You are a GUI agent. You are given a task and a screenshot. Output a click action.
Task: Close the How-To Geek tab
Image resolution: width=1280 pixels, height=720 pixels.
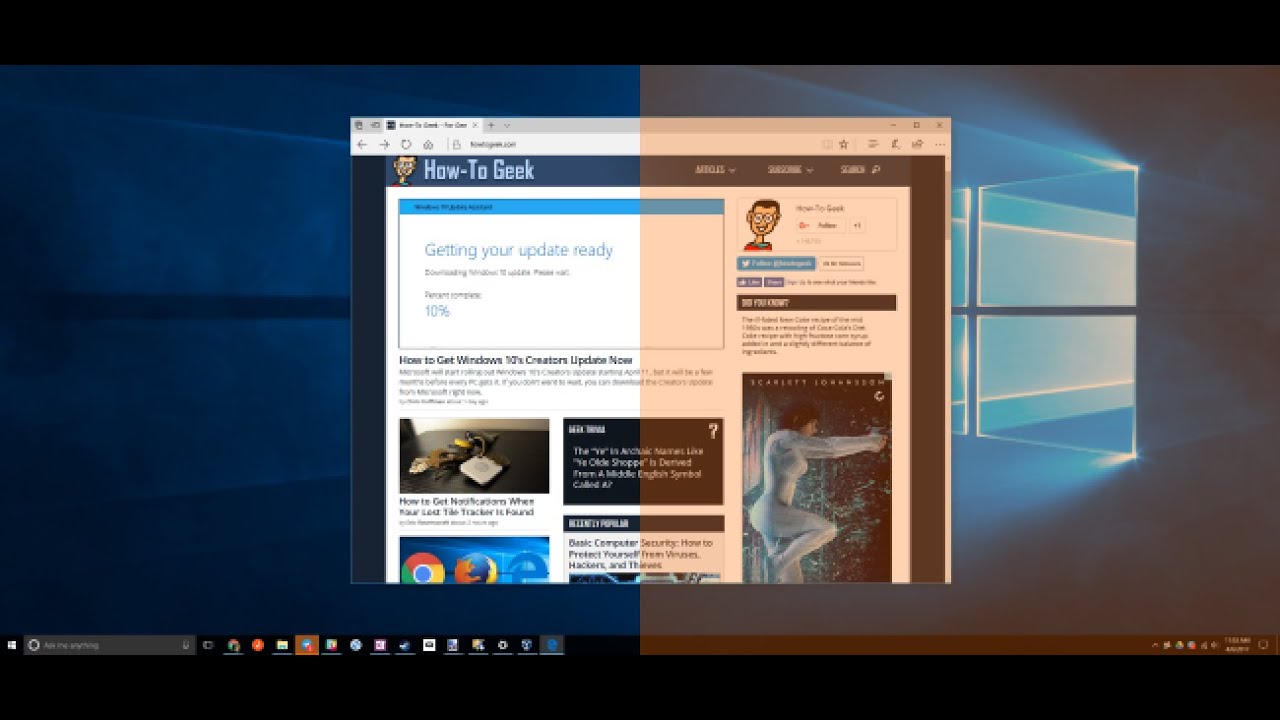click(476, 125)
